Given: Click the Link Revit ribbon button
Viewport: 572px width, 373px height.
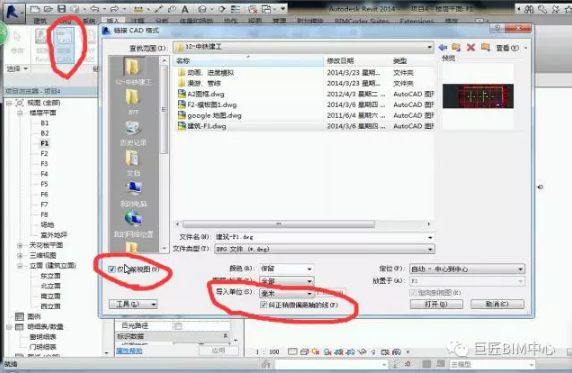Looking at the screenshot, I should pyautogui.click(x=42, y=46).
